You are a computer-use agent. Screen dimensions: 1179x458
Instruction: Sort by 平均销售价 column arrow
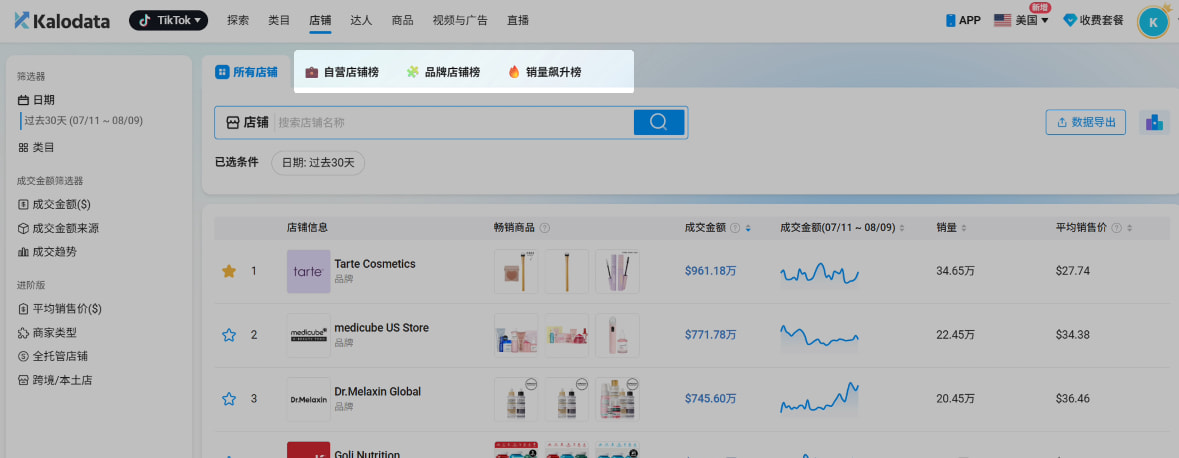[1129, 228]
